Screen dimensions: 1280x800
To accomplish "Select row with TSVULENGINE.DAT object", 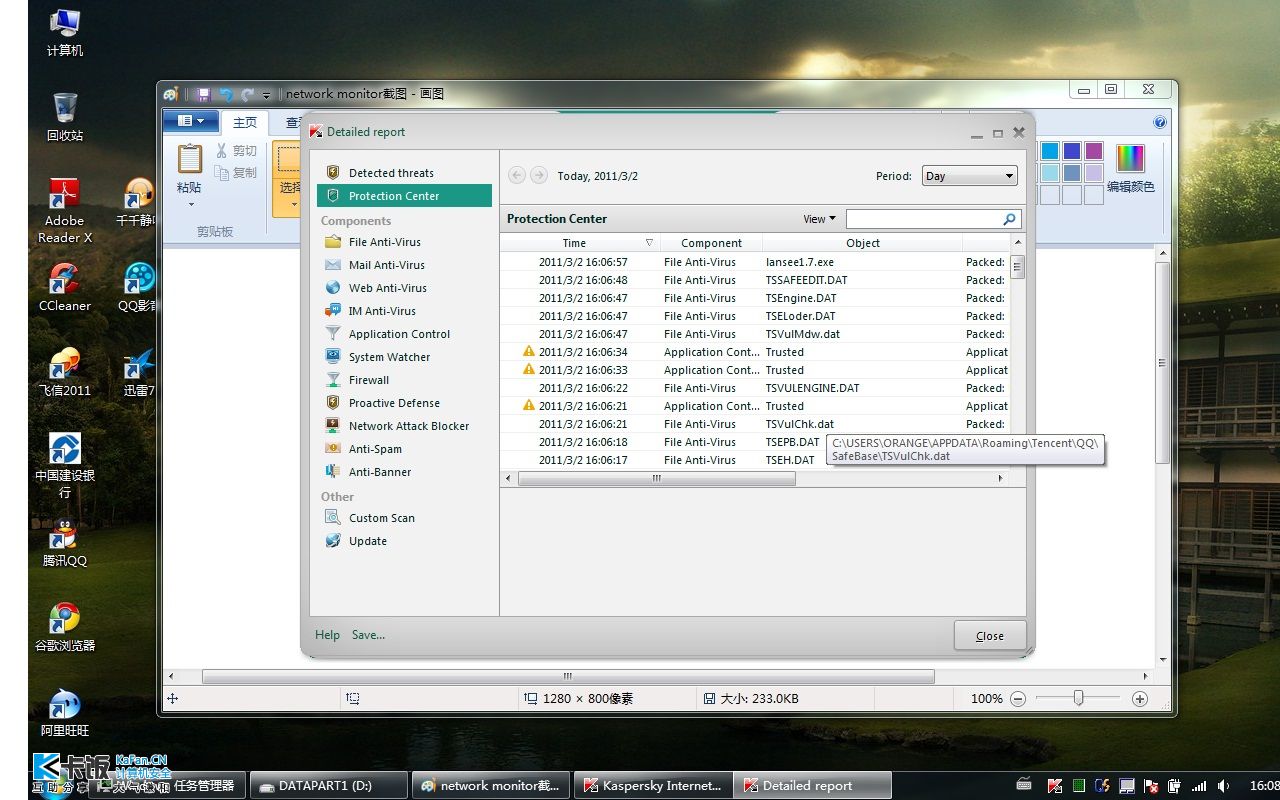I will (755, 388).
